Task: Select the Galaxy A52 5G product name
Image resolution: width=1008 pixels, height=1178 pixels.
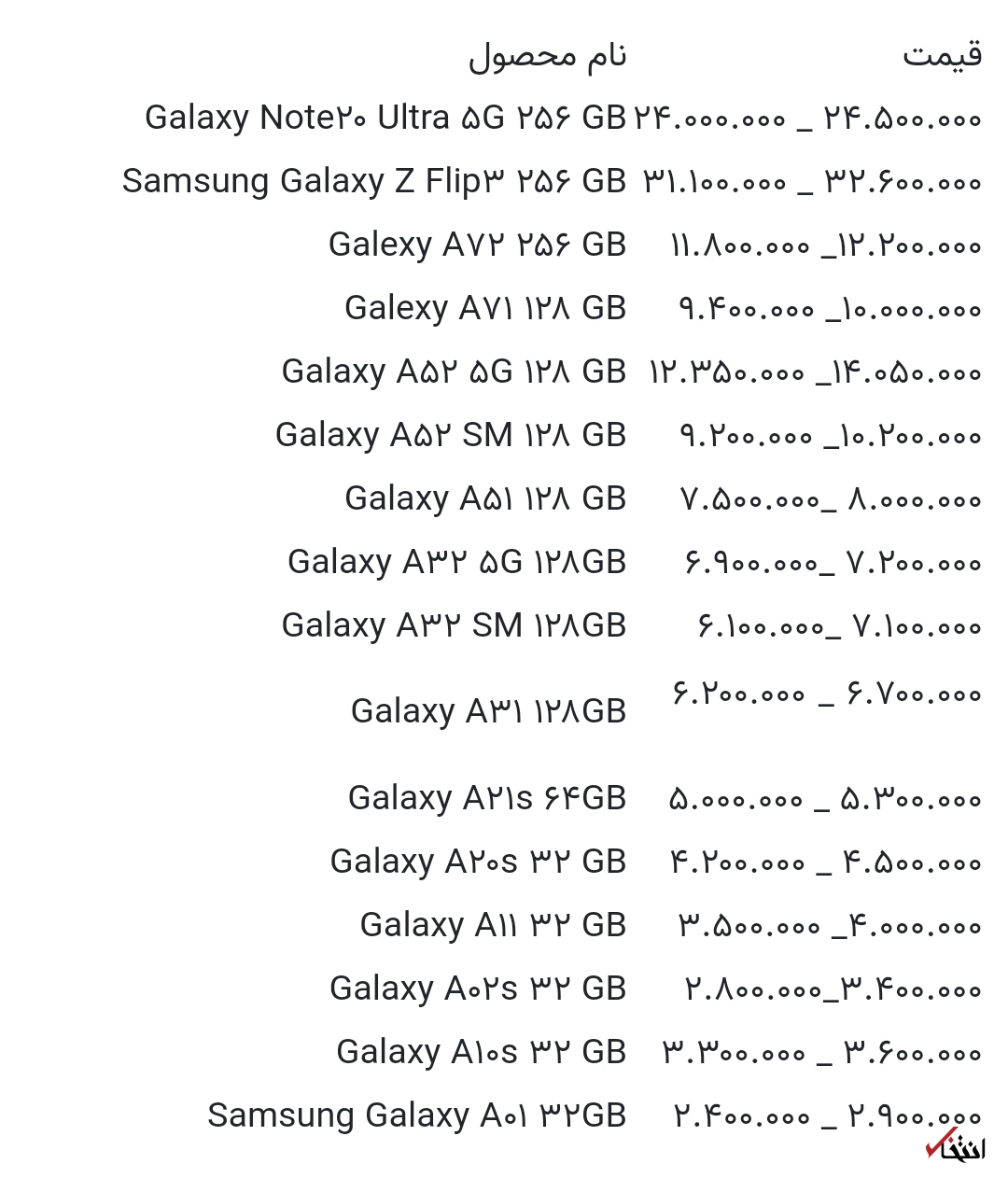Action: click(x=454, y=372)
